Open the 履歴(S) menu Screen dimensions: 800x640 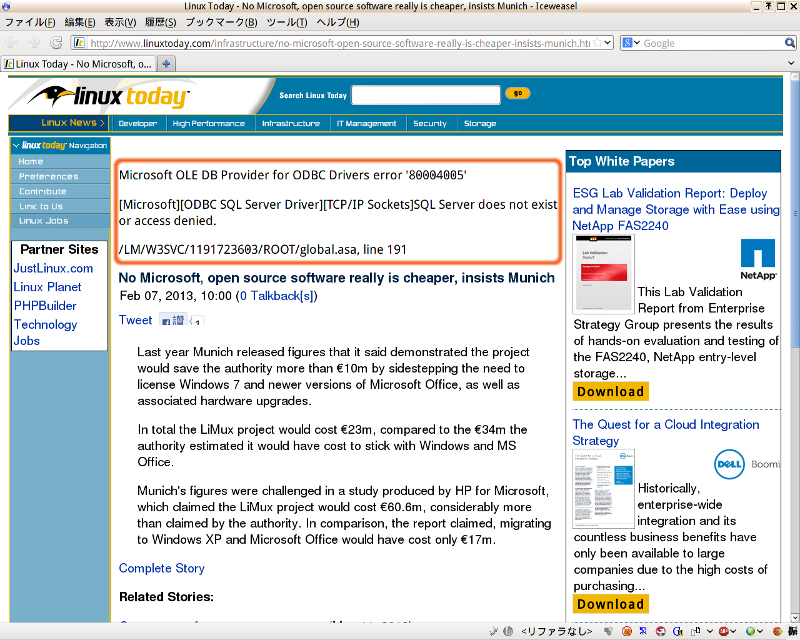click(x=161, y=22)
